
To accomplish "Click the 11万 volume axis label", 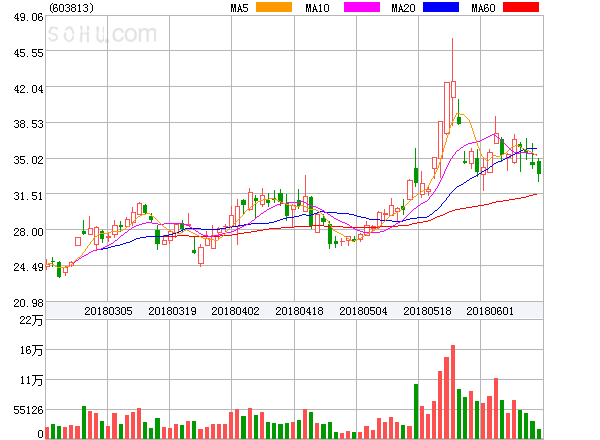I will [31, 381].
